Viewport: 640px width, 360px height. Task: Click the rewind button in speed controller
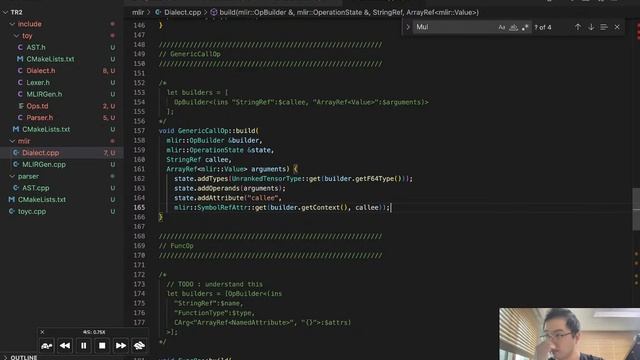coord(65,346)
